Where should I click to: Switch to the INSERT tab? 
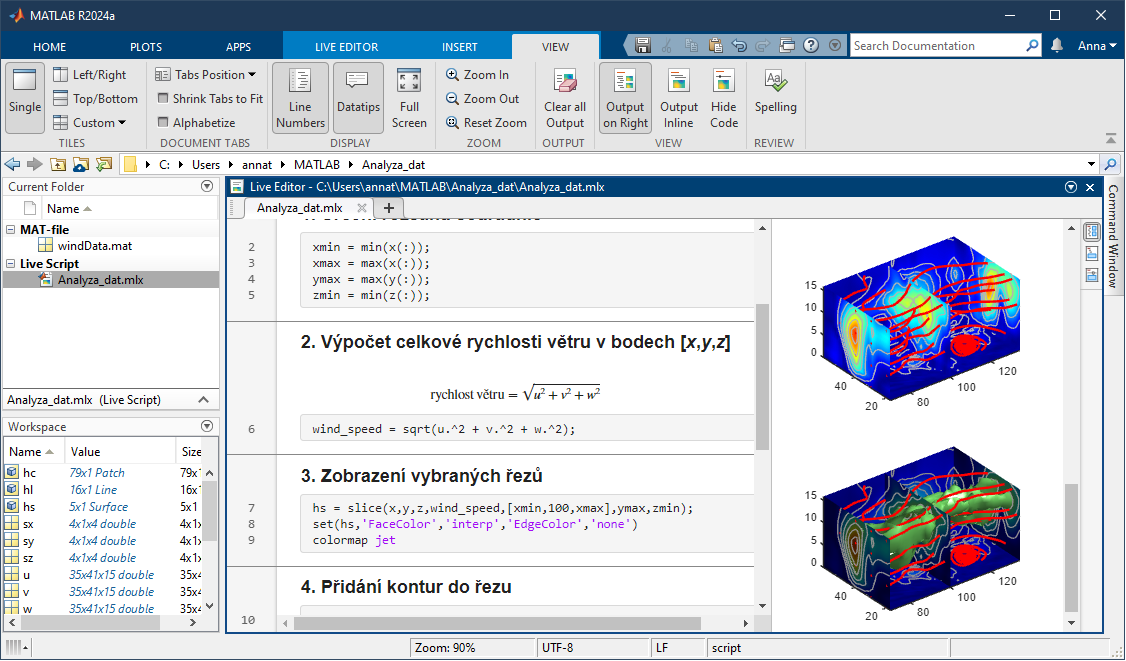point(460,47)
